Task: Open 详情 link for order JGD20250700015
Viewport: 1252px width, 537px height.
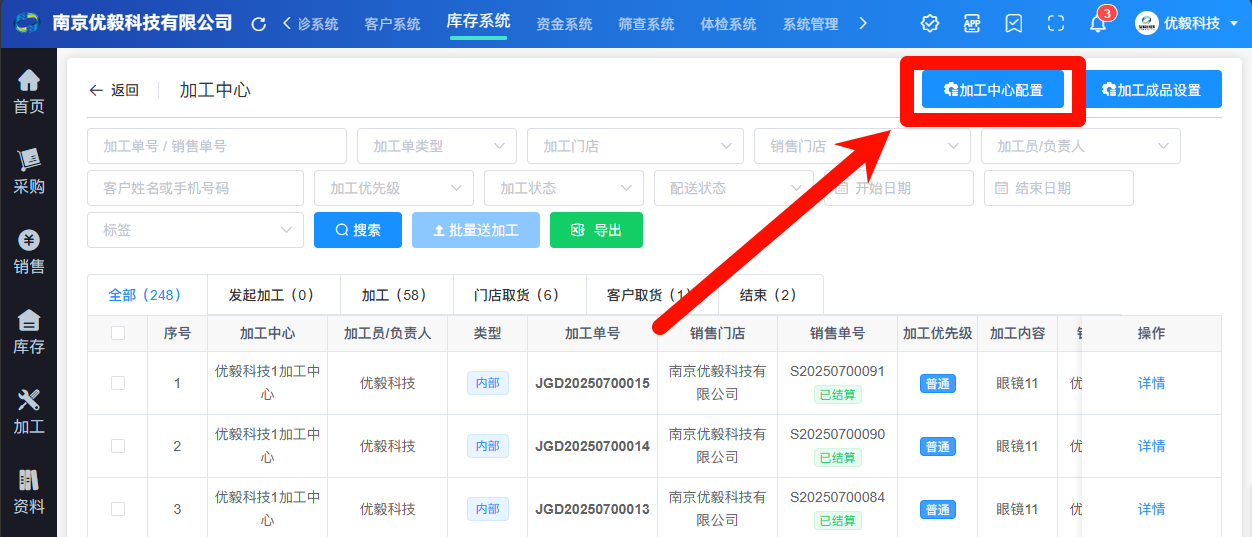Action: 1151,383
